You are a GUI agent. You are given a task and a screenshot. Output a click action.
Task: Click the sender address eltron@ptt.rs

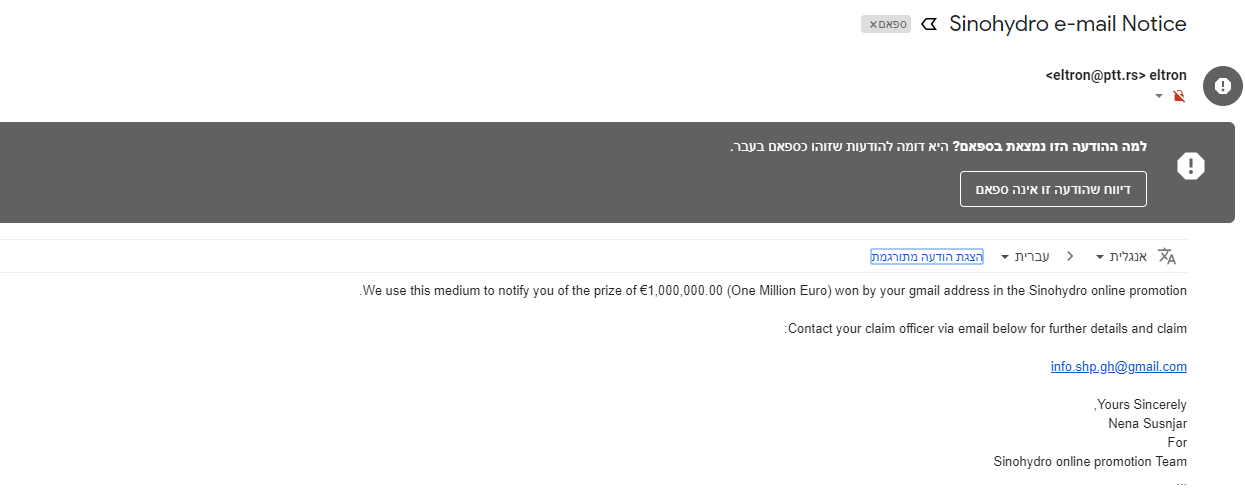[x=1094, y=75]
